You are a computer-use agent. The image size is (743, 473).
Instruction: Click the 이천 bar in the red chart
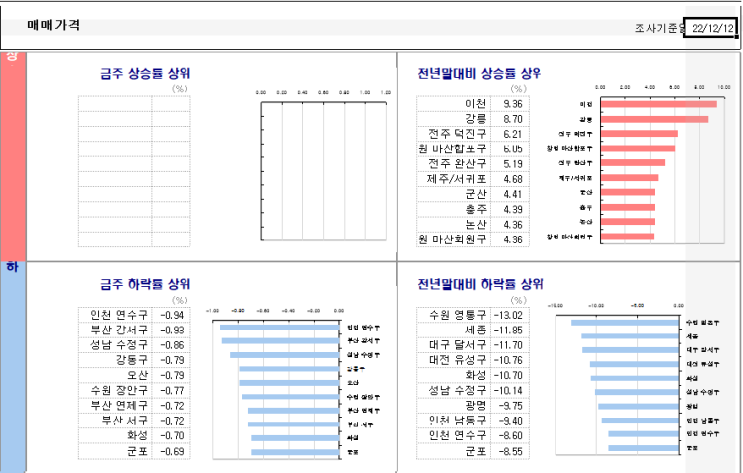click(x=659, y=104)
